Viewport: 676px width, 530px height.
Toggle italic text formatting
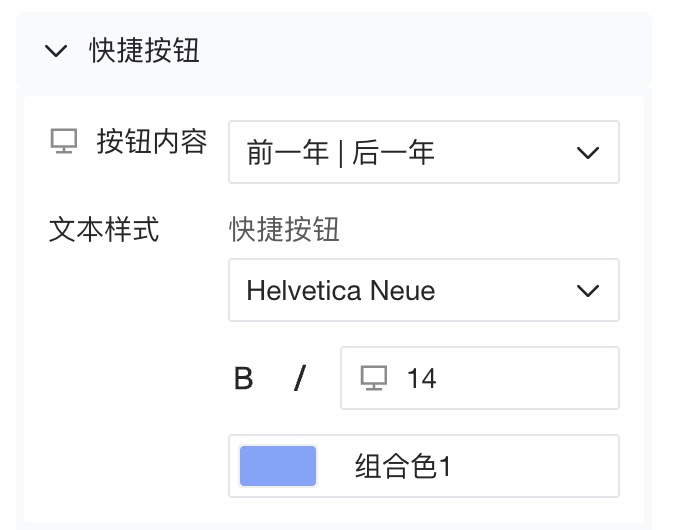[x=299, y=379]
